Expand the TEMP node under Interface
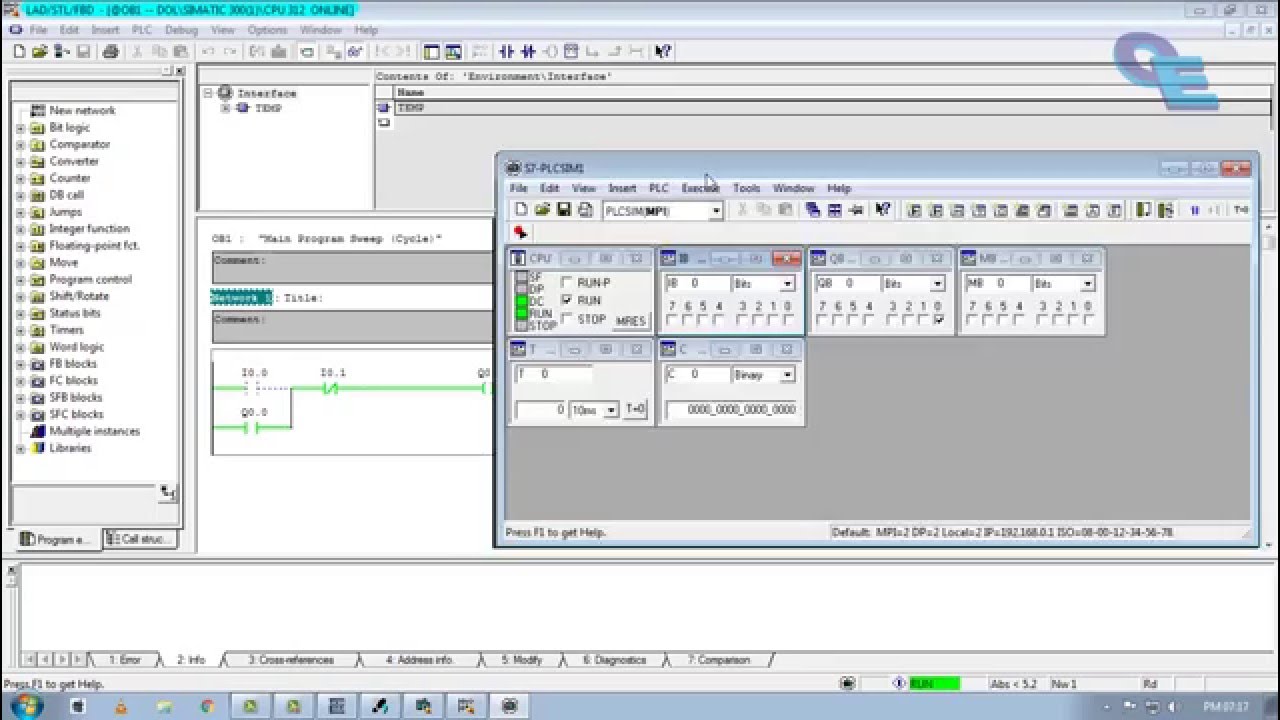Screen dimensions: 1280x720 225,108
